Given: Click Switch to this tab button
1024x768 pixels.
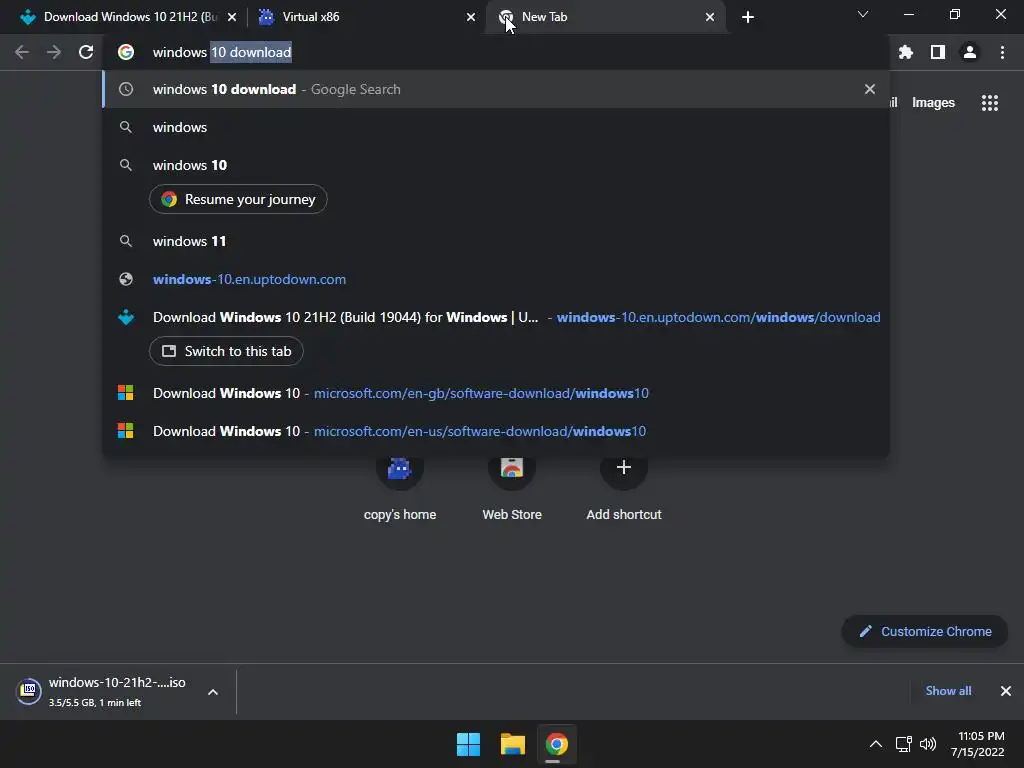Looking at the screenshot, I should coord(226,351).
